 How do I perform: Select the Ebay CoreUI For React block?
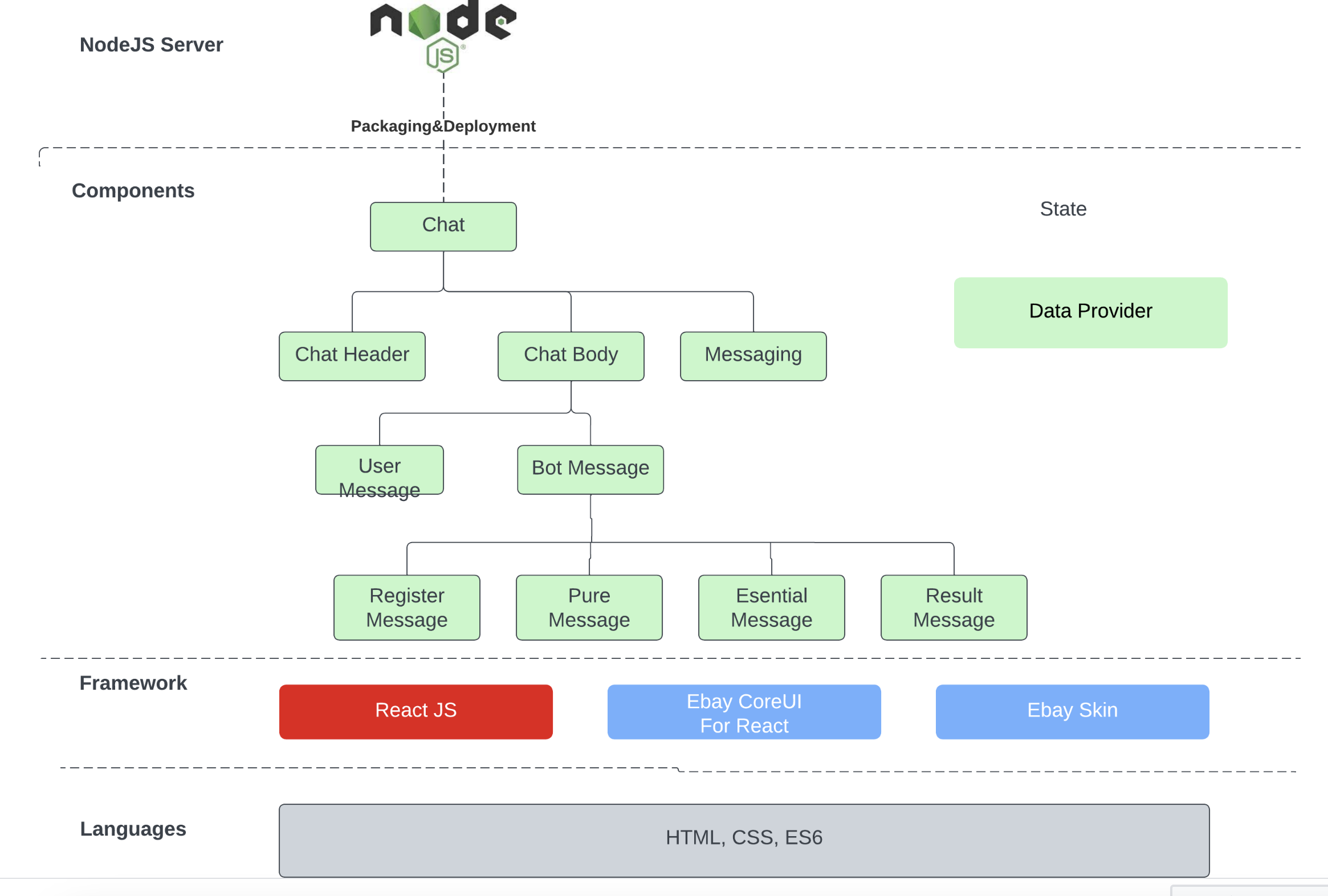pos(743,711)
